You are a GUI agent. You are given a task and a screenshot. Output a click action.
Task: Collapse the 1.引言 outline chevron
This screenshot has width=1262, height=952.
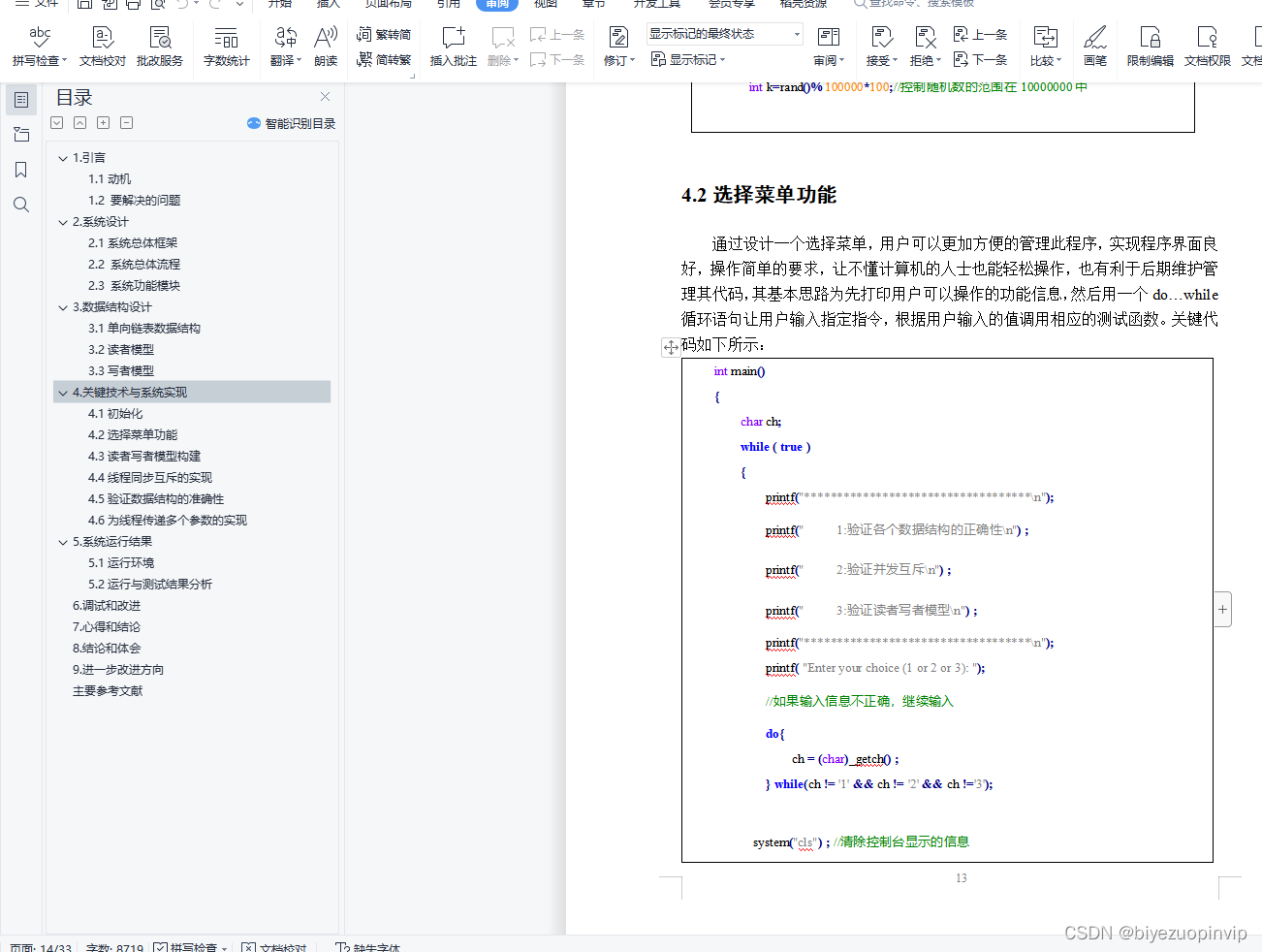click(63, 158)
